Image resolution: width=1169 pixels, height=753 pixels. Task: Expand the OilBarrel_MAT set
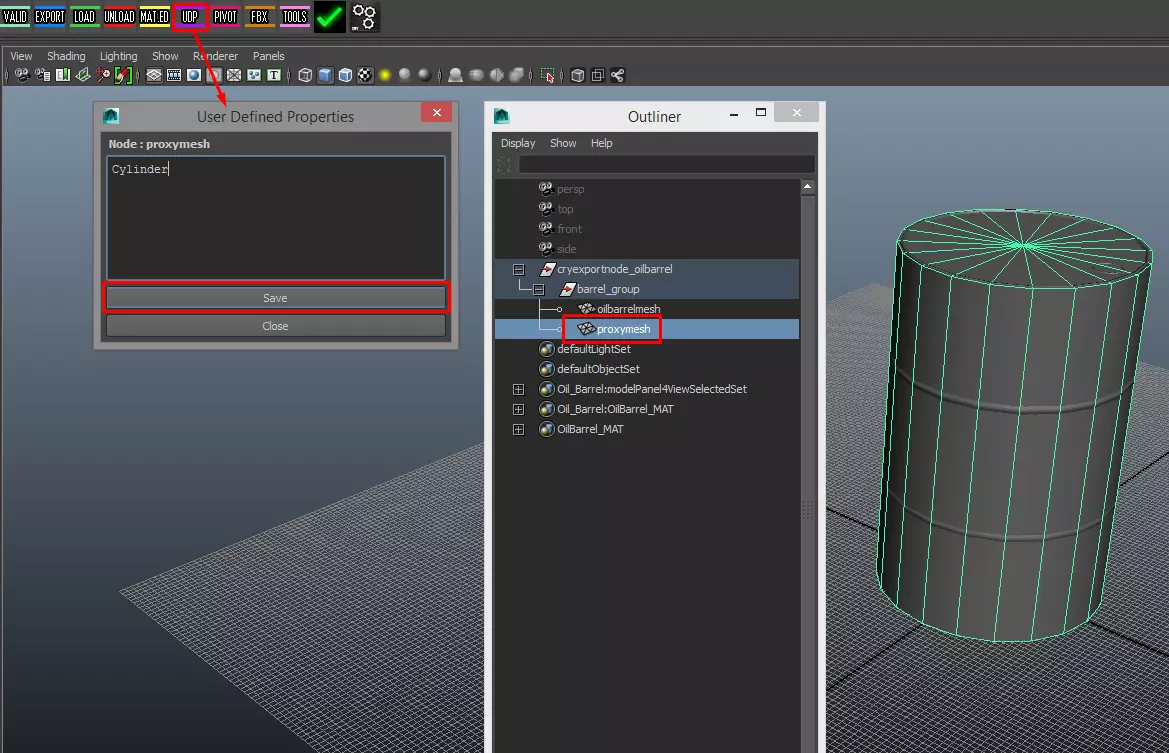pyautogui.click(x=518, y=429)
